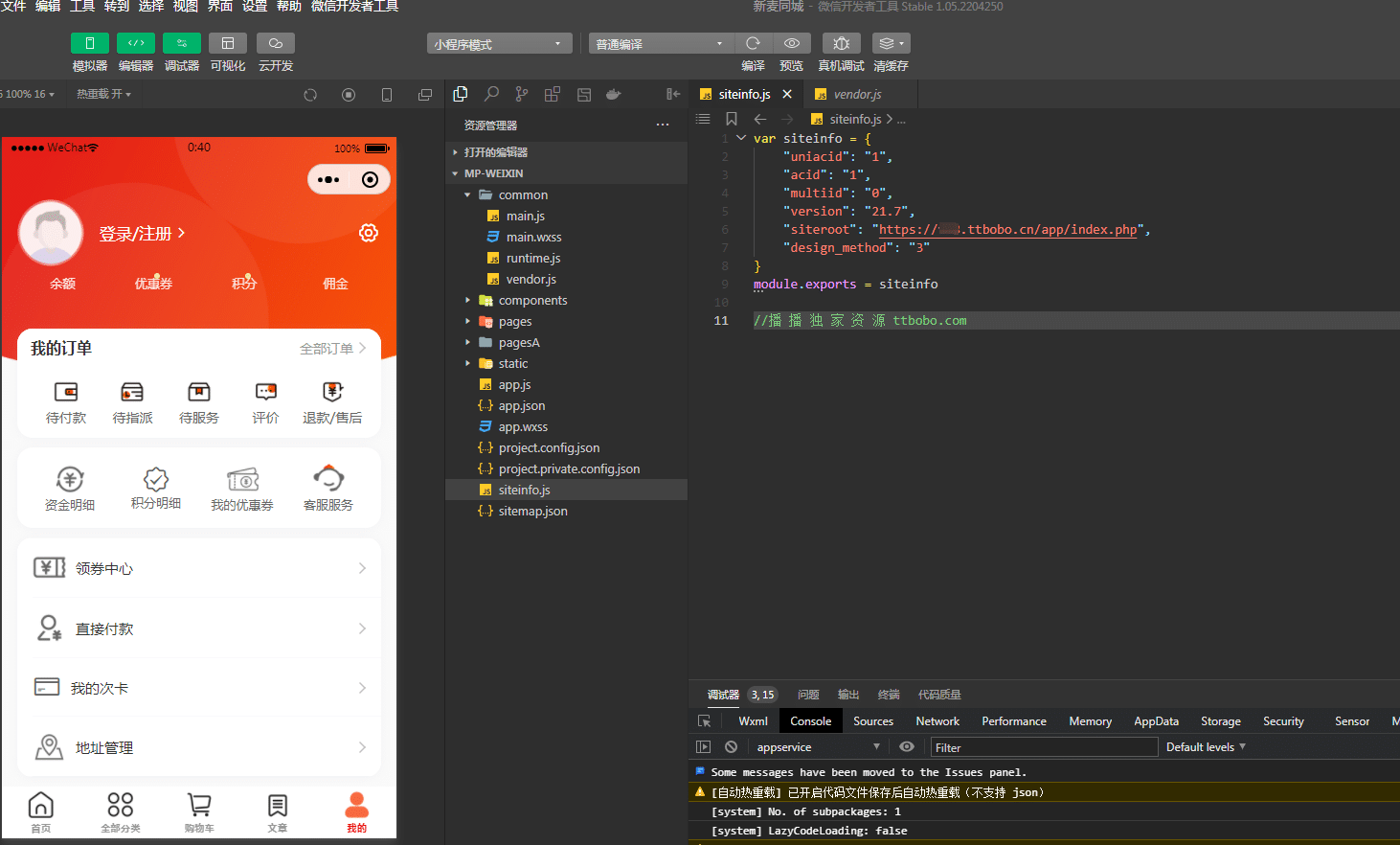The image size is (1400, 845).
Task: Tap 客服服务 icon in simulator
Action: [328, 488]
